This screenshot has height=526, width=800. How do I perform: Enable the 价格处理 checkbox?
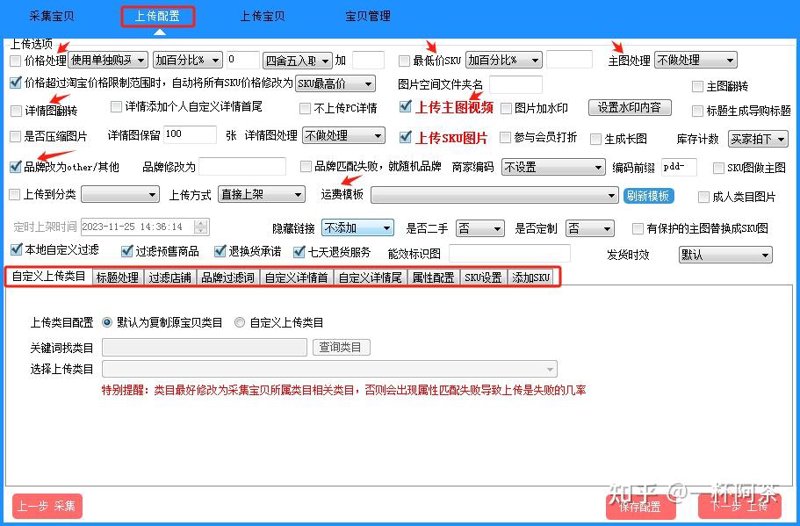point(15,61)
